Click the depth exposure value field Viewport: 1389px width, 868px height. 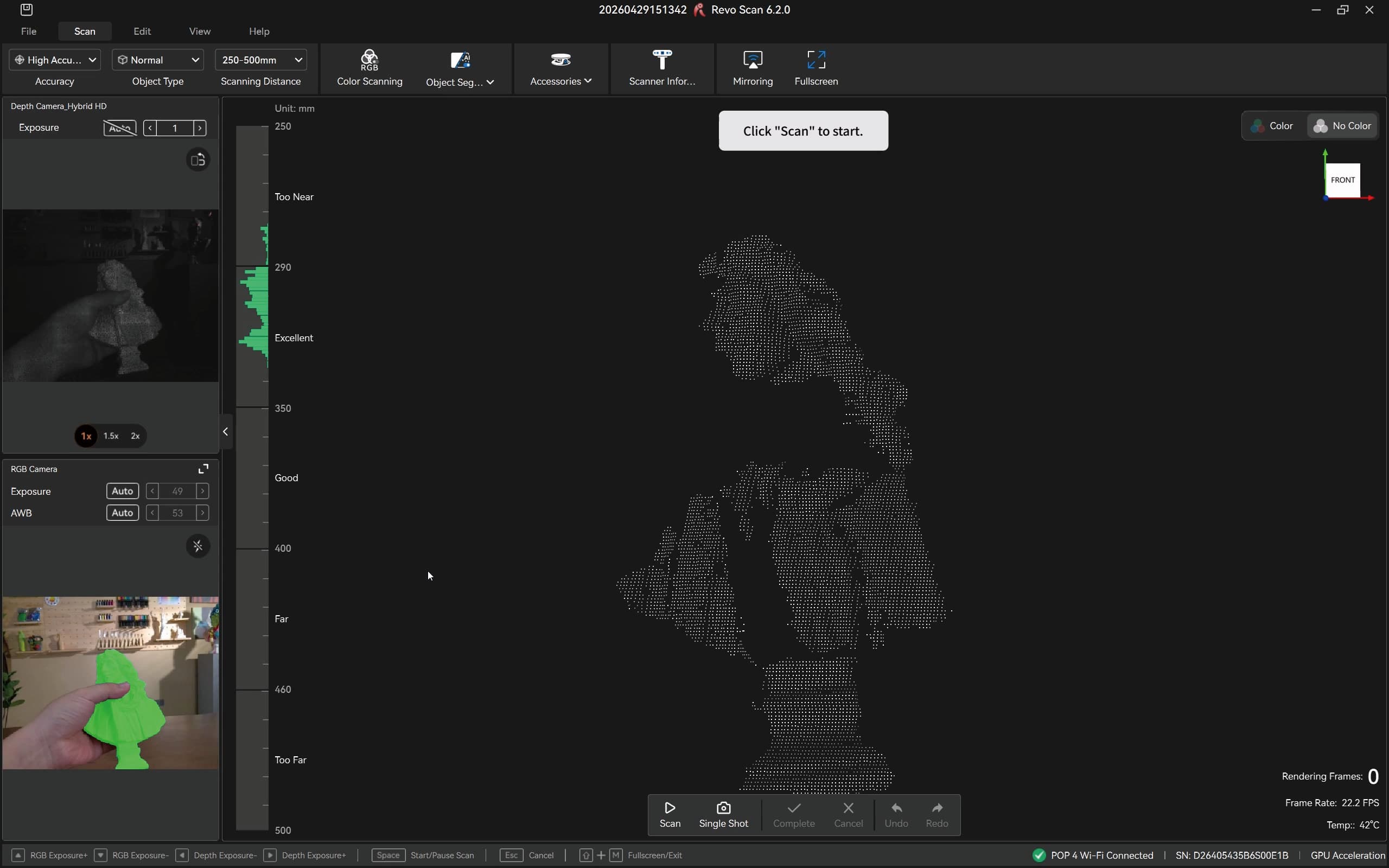click(175, 128)
